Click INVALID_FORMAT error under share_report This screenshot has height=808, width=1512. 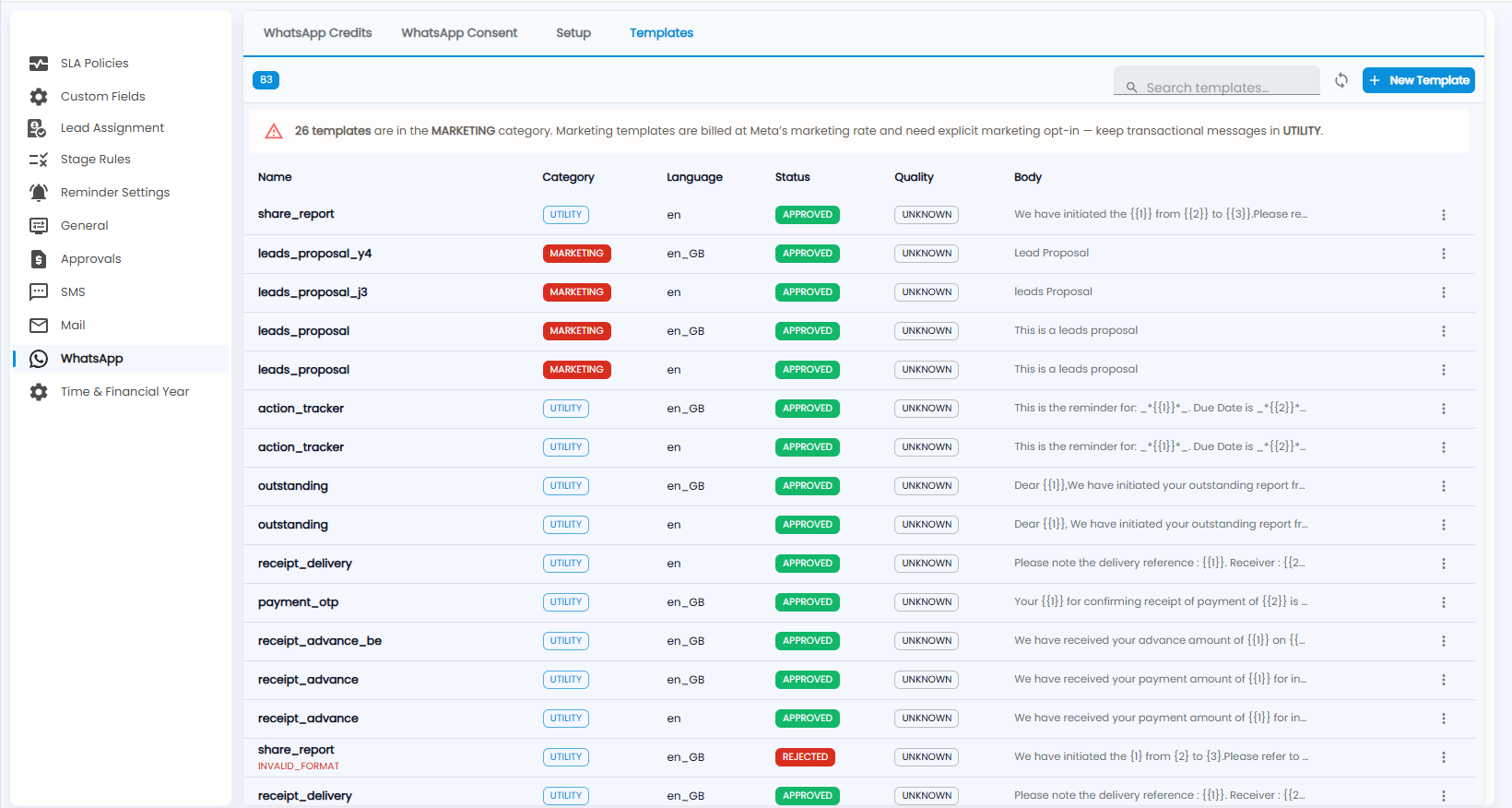299,766
